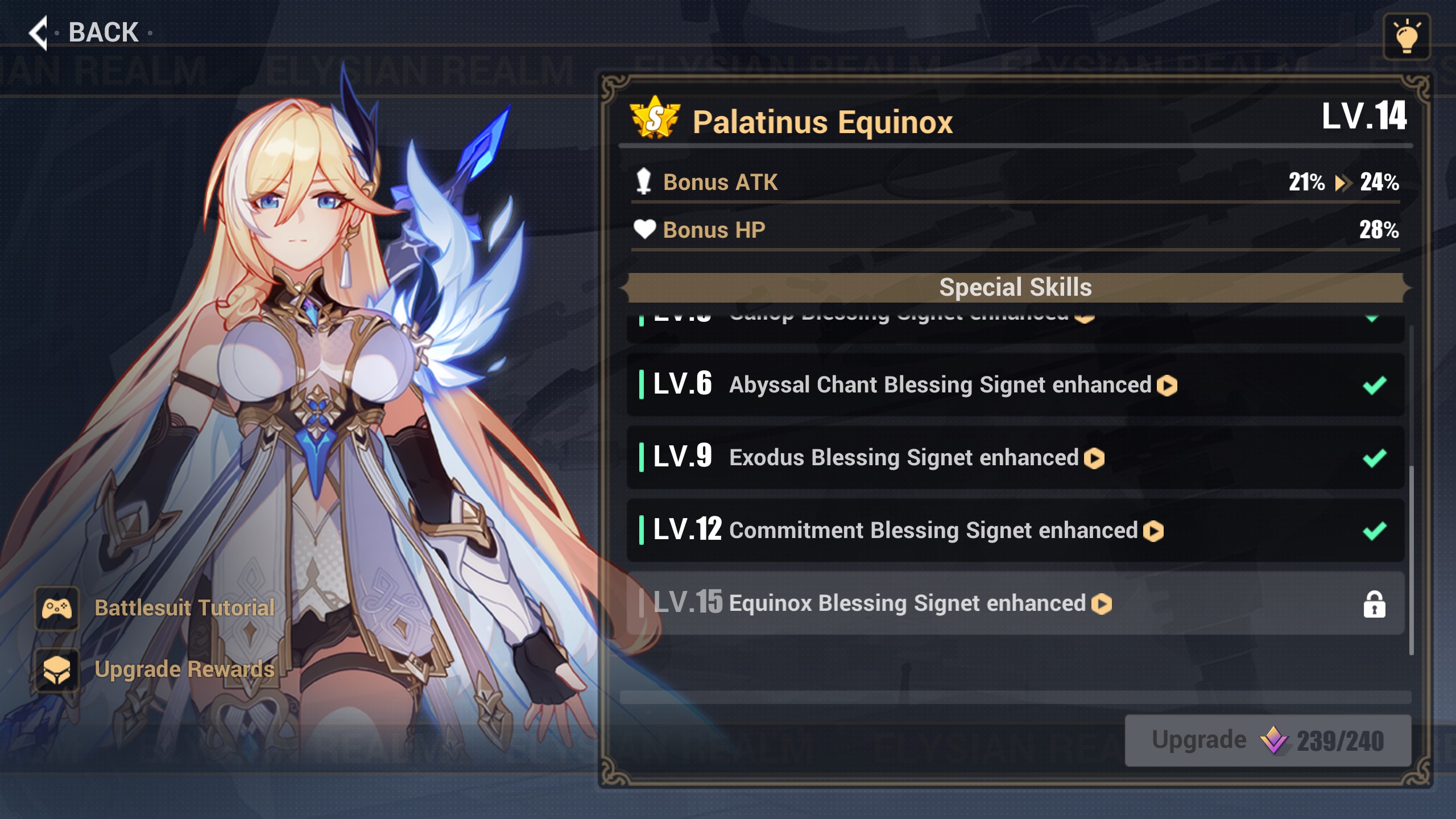Viewport: 1456px width, 819px height.
Task: Open the Upgrade Rewards box icon
Action: pos(57,669)
